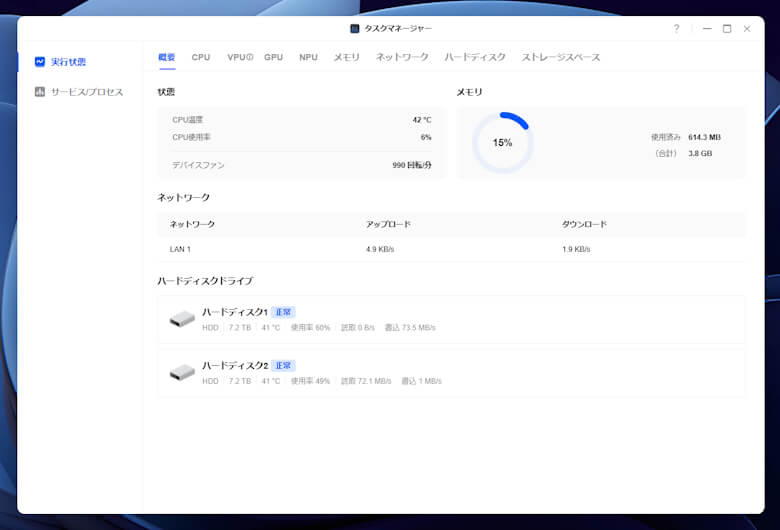Click the 正常 badge on ハードディスク1
780x530 pixels.
pyautogui.click(x=283, y=312)
